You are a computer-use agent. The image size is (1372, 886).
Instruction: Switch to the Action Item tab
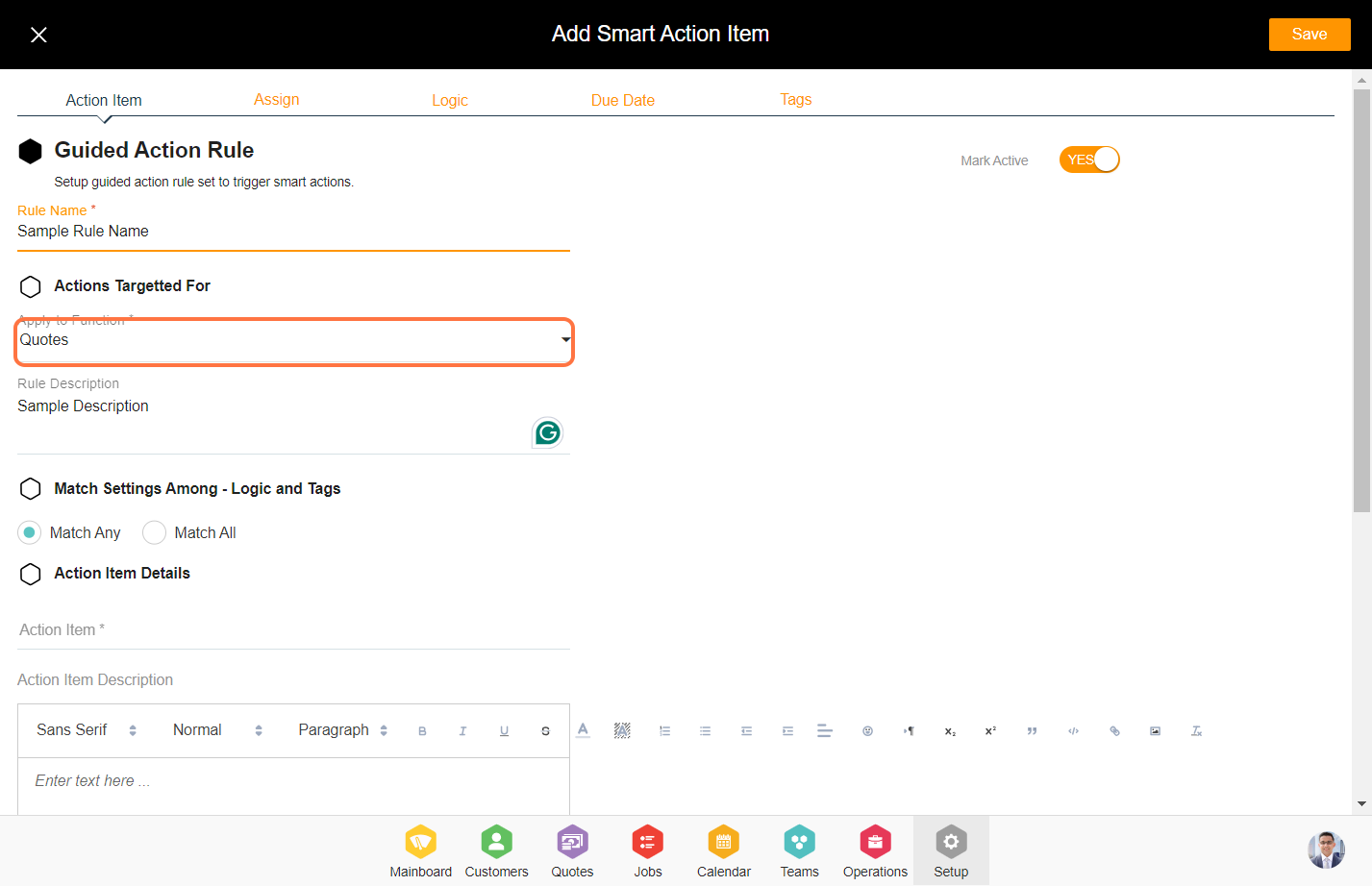(x=104, y=100)
